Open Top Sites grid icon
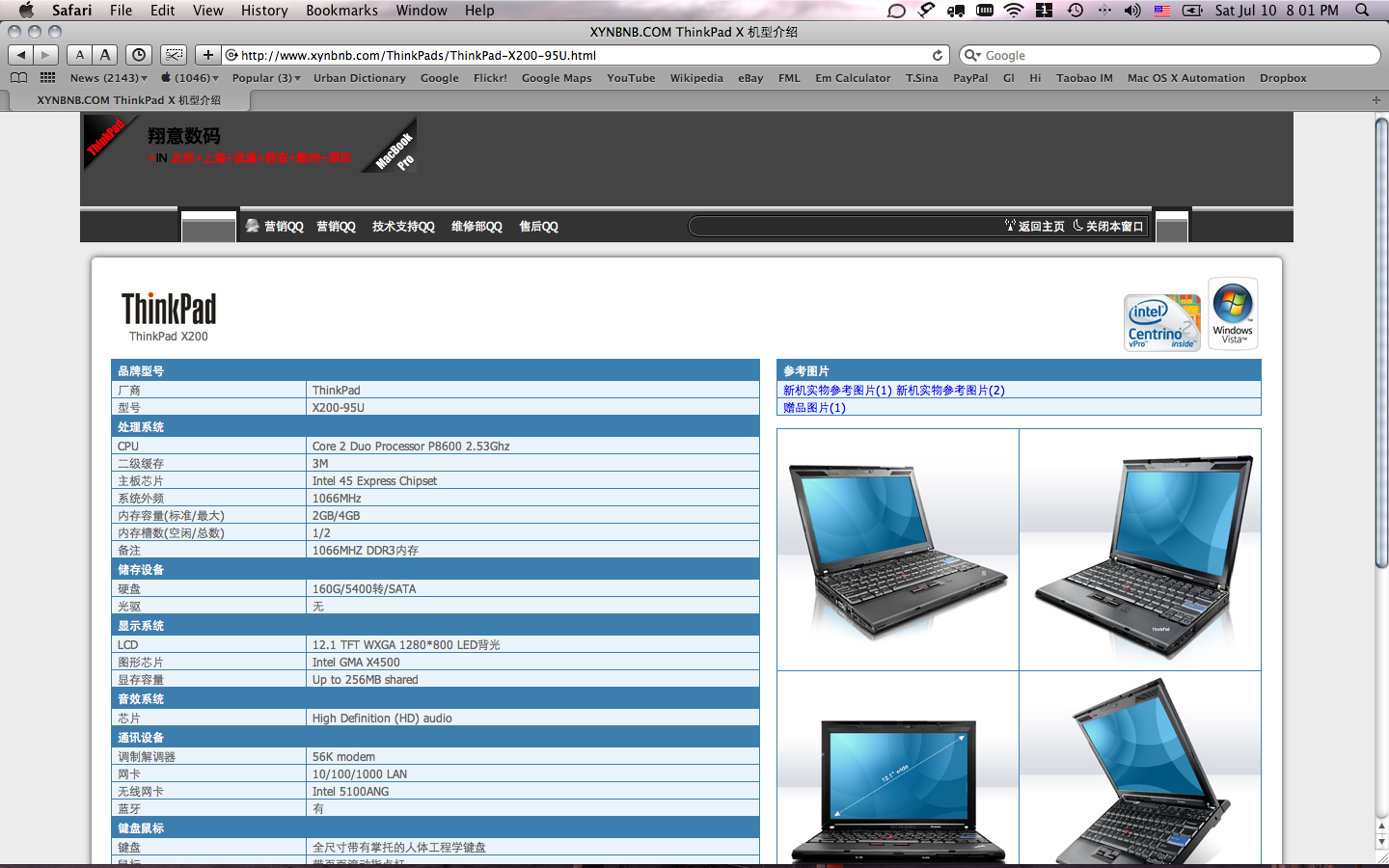This screenshot has width=1389, height=868. [x=47, y=78]
